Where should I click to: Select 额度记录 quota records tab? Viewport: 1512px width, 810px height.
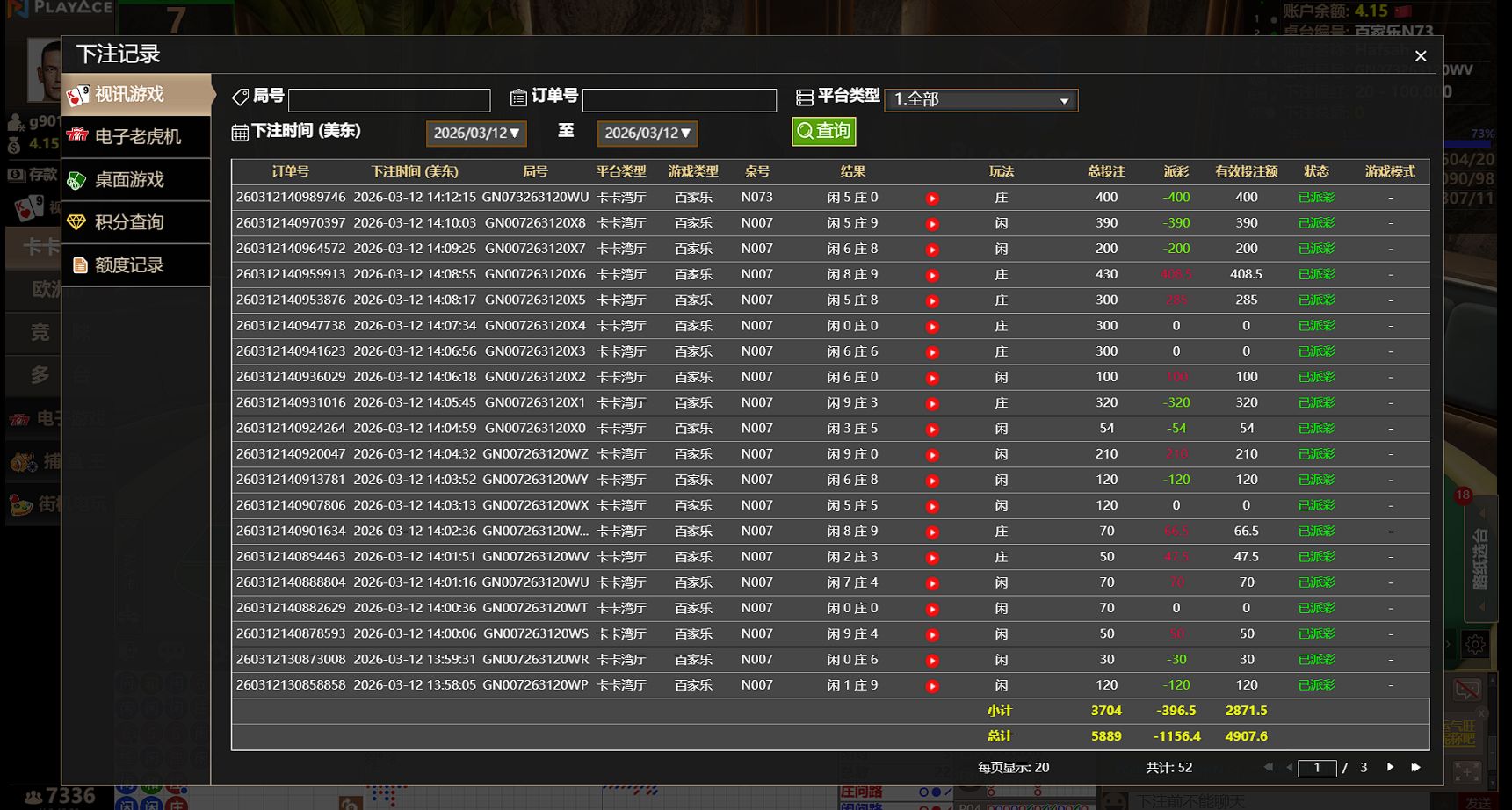pos(137,264)
